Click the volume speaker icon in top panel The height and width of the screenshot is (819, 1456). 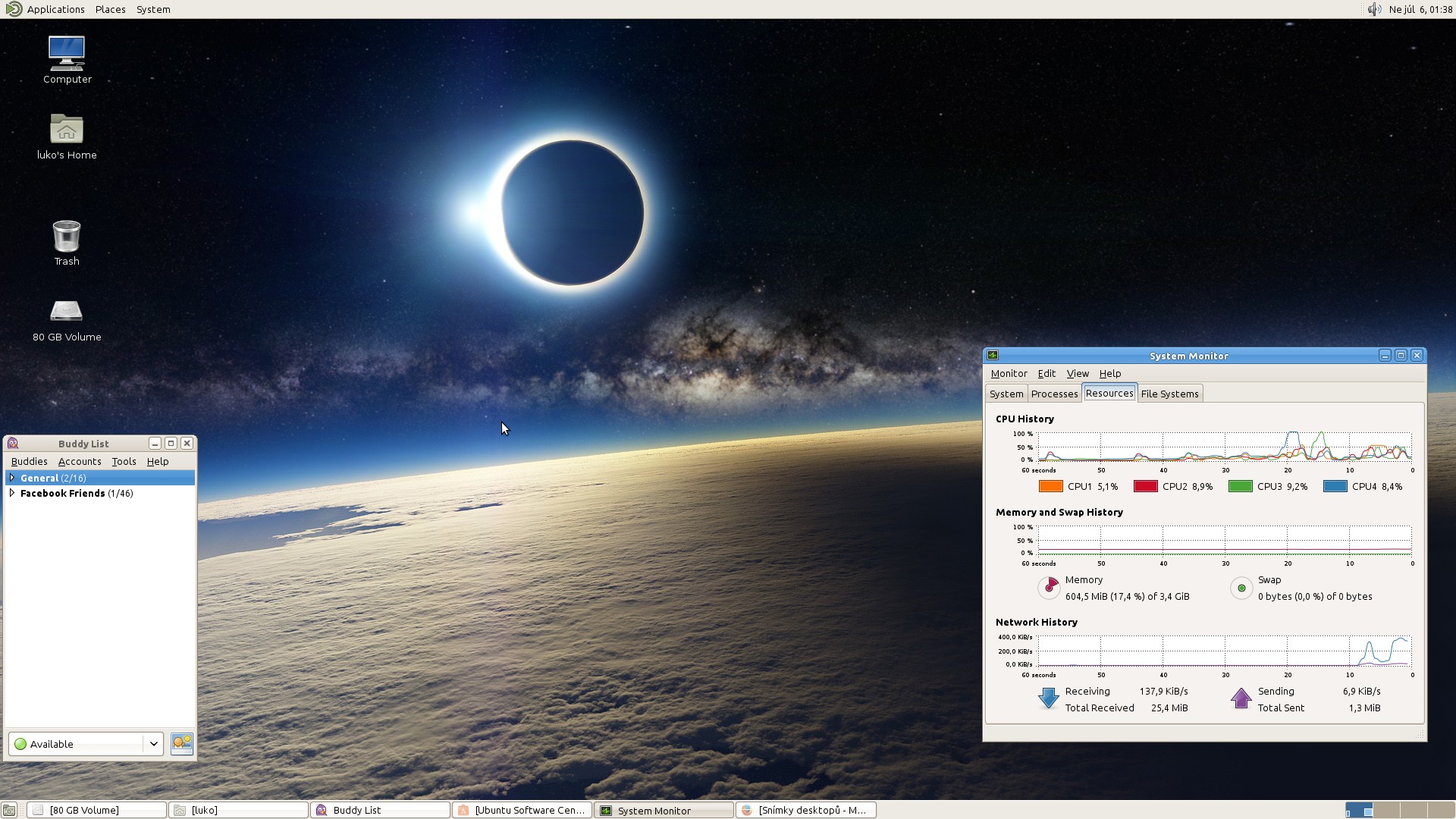1374,9
